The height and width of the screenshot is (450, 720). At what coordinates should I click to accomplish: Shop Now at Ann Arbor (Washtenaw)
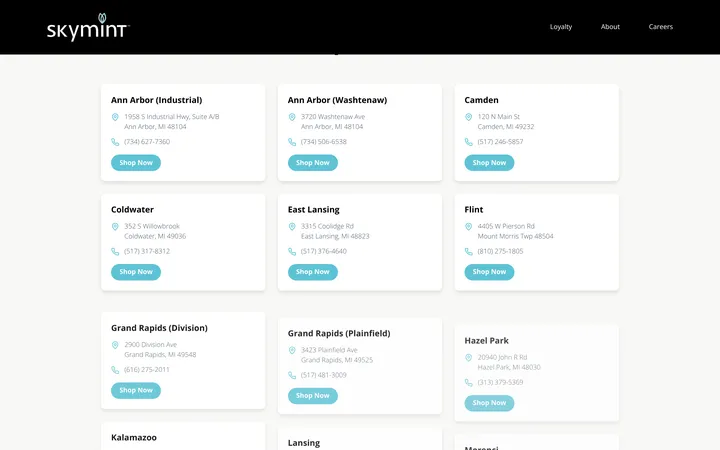[313, 163]
